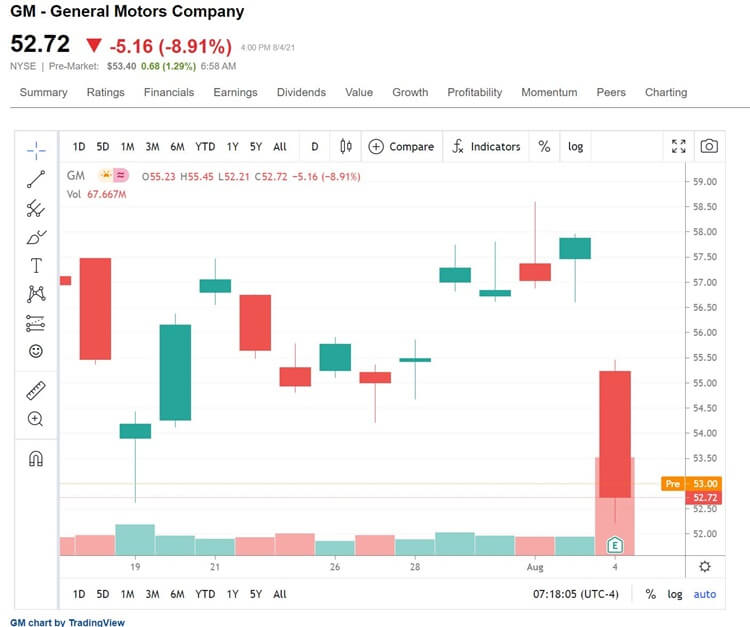Open the Indicators menu
Viewport: 750px width, 627px height.
tap(486, 146)
